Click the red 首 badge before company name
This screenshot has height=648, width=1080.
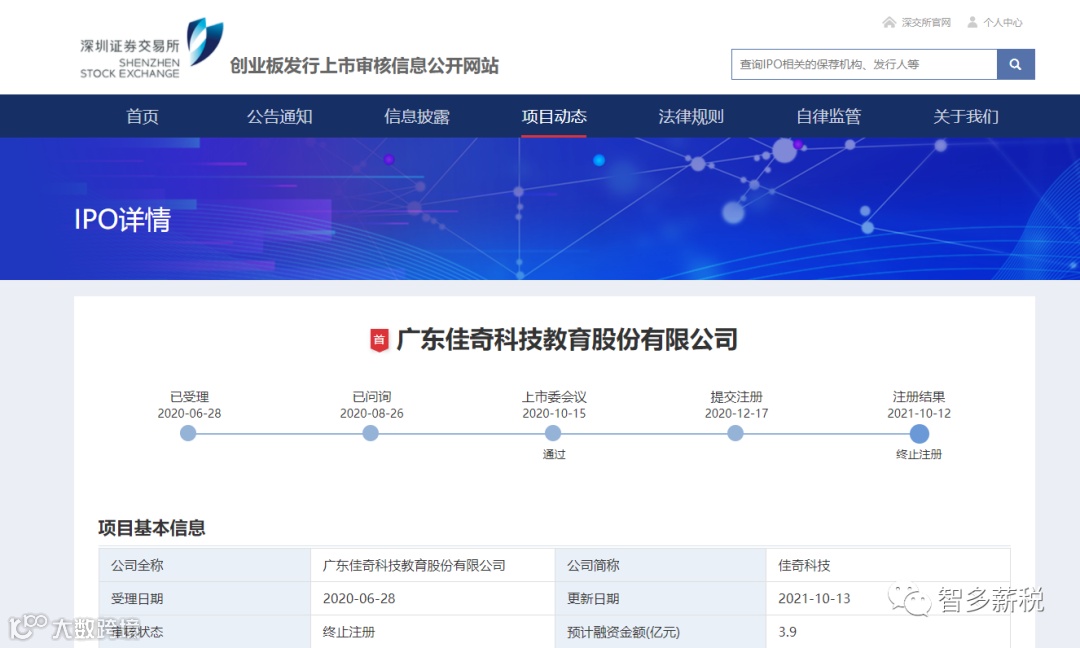pyautogui.click(x=379, y=339)
